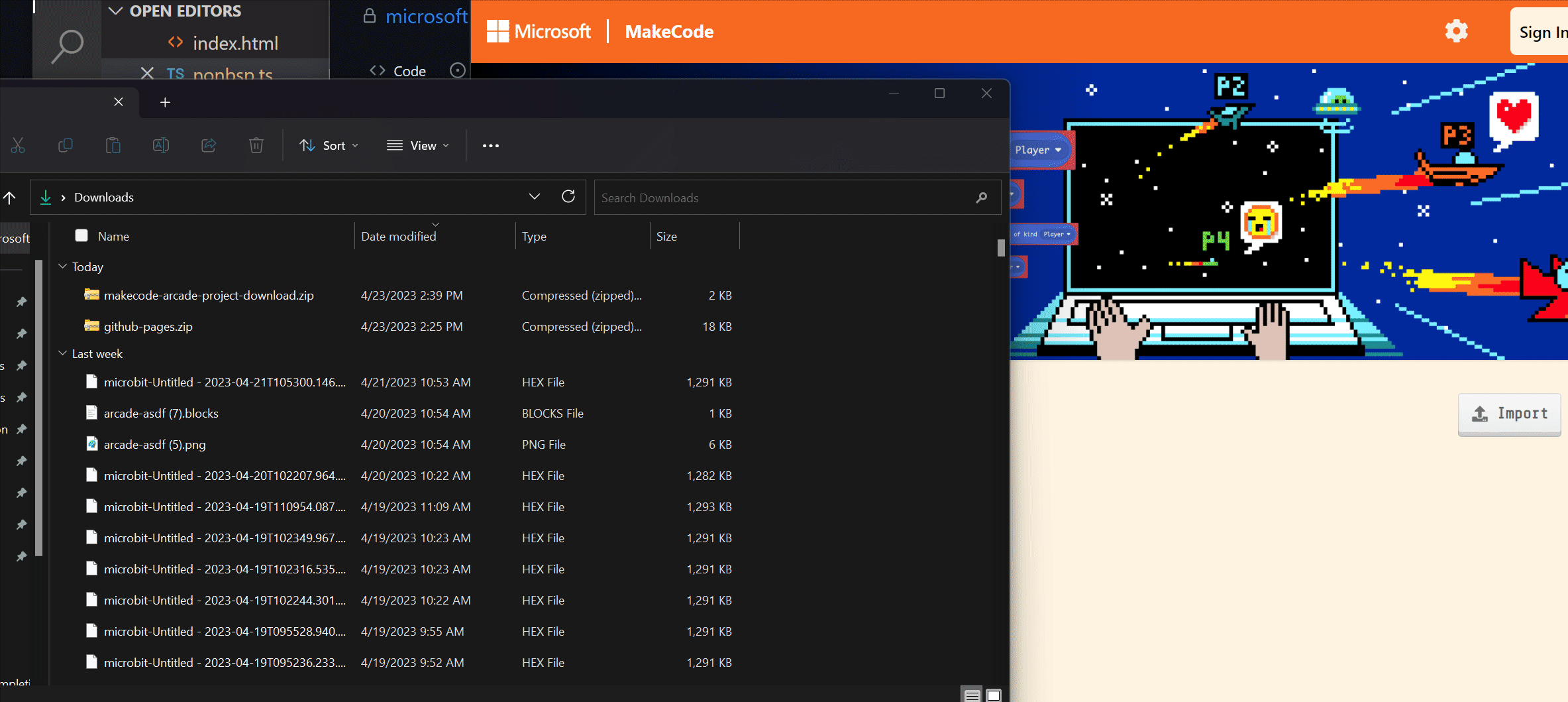Select github-pages.zip file name

(148, 326)
